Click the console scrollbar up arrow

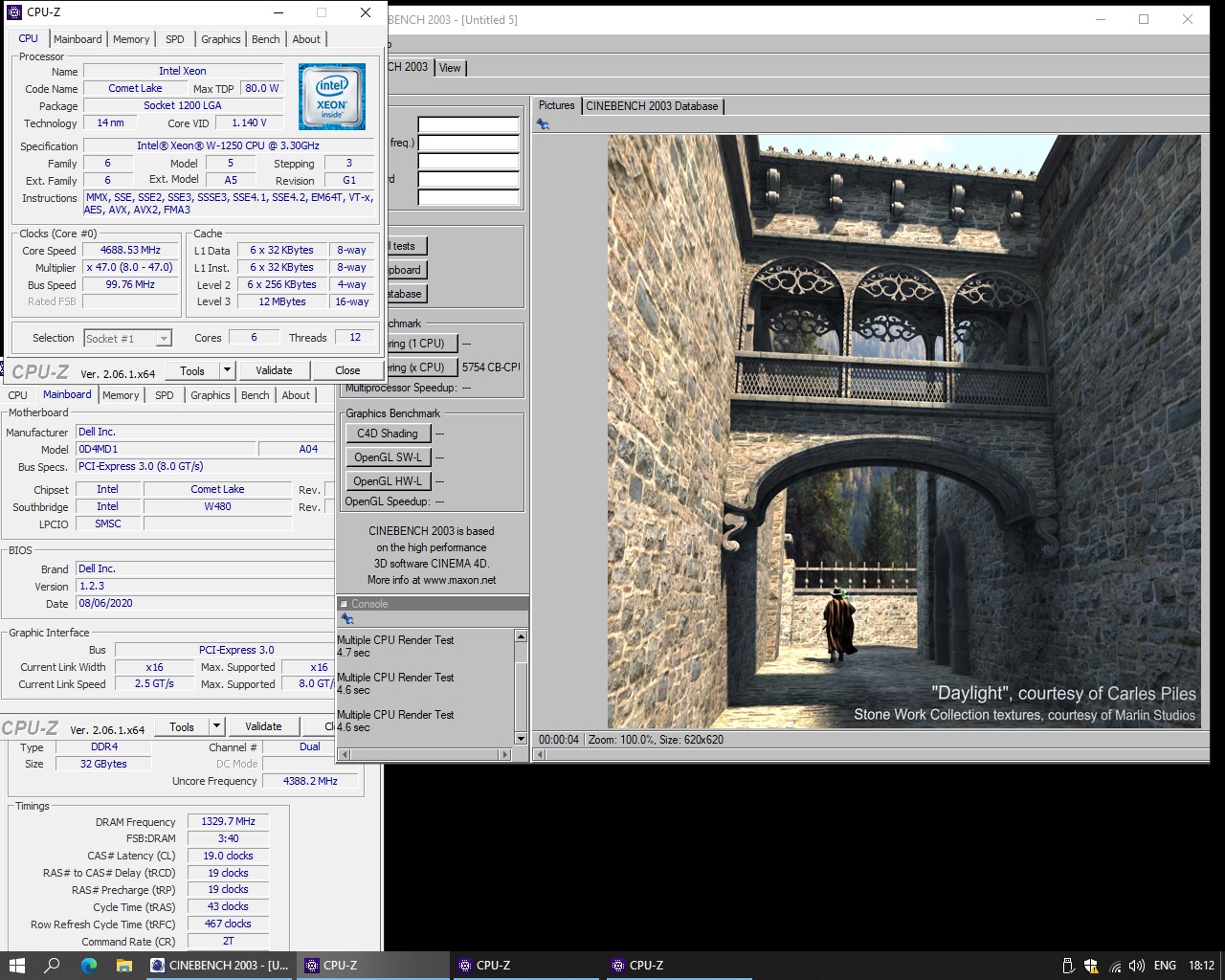[521, 636]
